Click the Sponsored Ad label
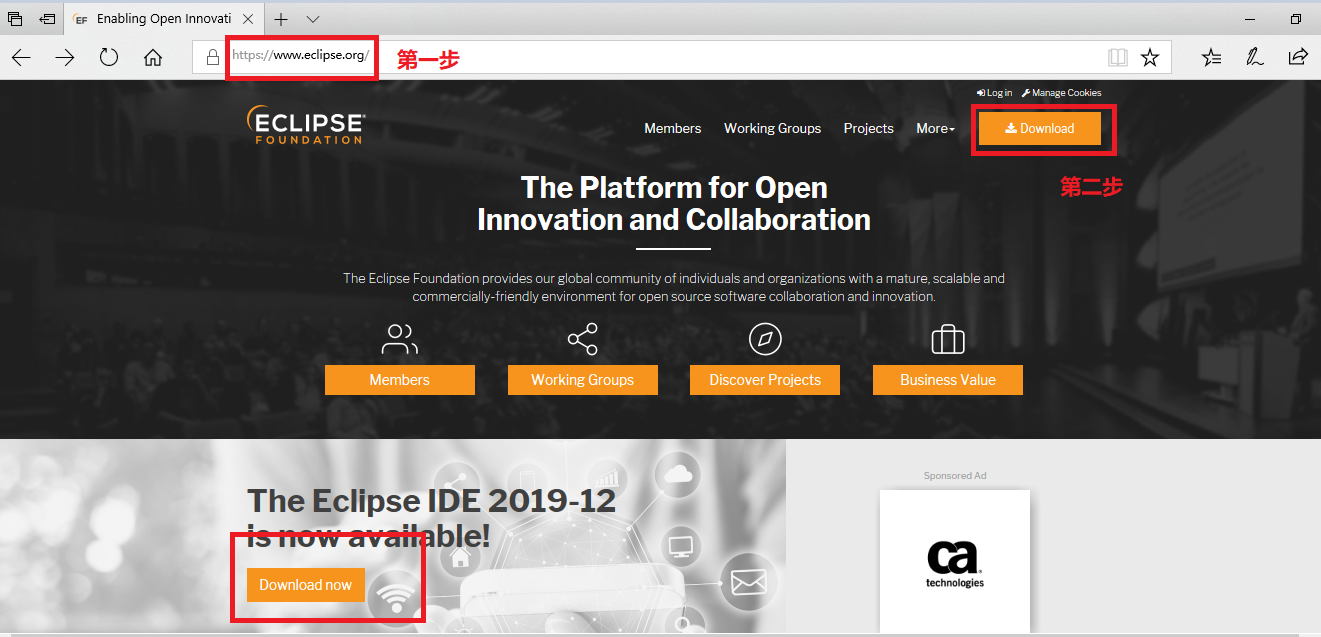The image size is (1321, 637). 955,476
